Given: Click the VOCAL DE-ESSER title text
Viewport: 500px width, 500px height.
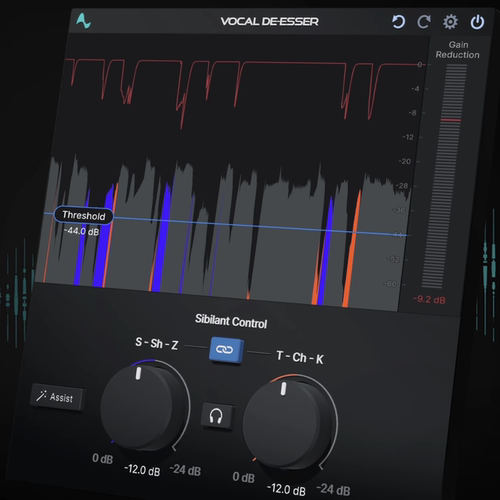Looking at the screenshot, I should (x=269, y=22).
